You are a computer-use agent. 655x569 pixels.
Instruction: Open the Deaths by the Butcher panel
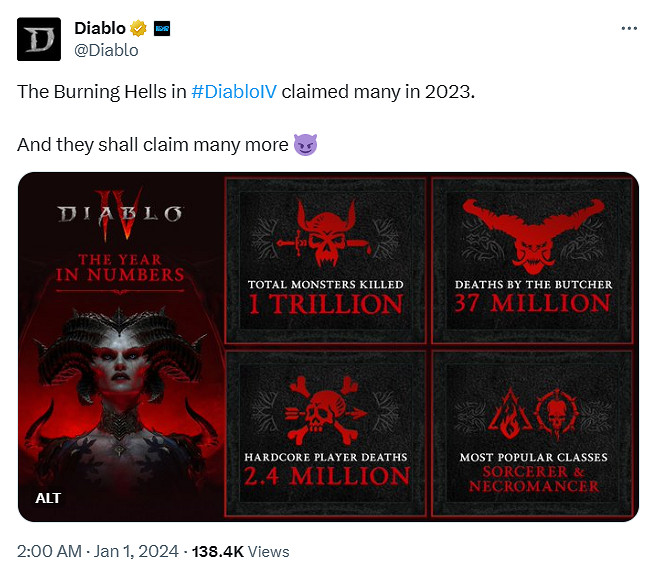(x=533, y=262)
